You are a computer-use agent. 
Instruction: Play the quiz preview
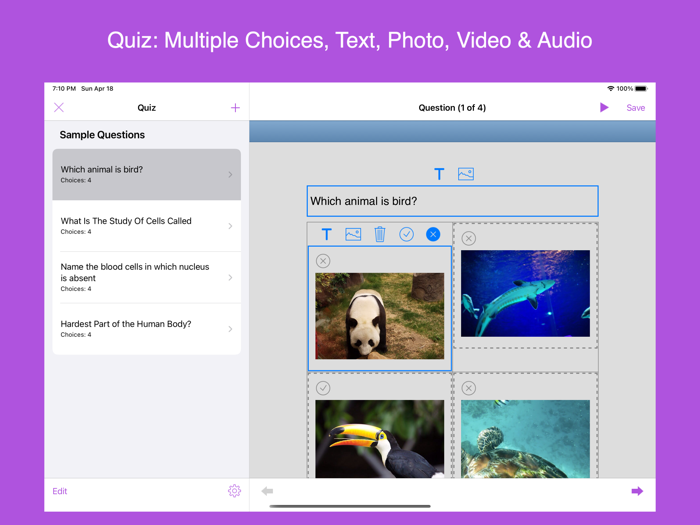tap(604, 108)
